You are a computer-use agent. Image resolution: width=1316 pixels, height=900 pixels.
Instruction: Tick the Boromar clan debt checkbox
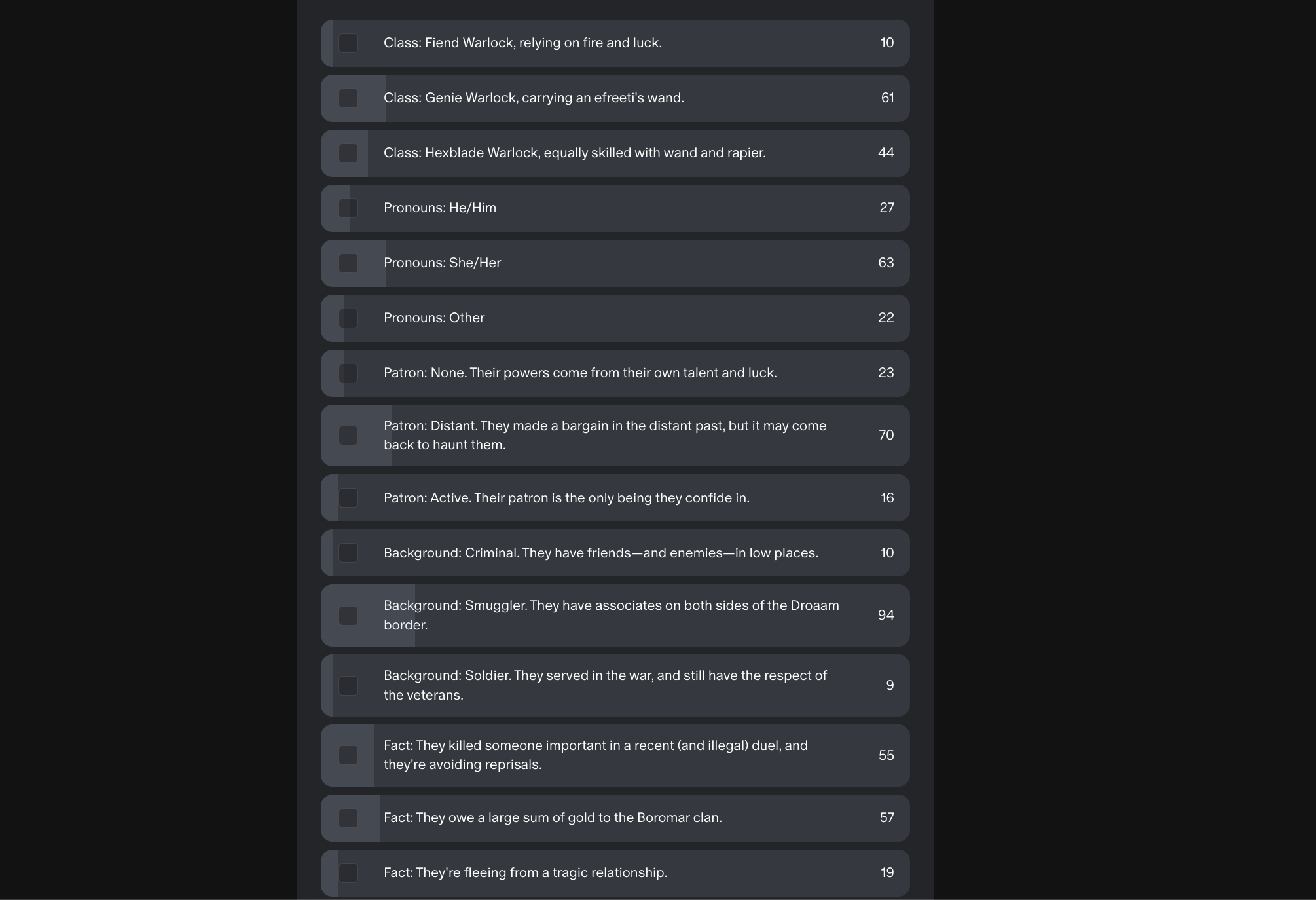pyautogui.click(x=348, y=818)
